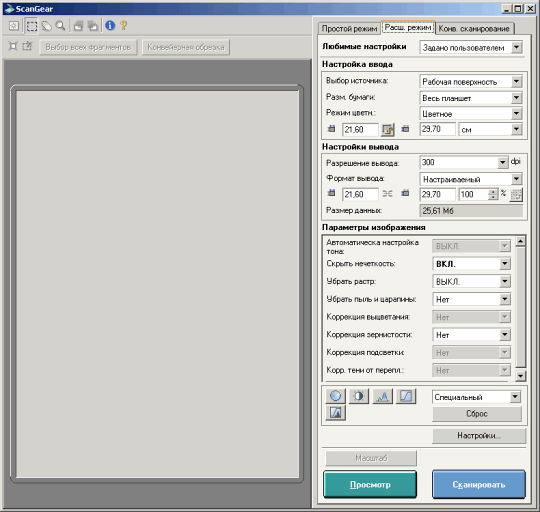Toggle the orientation switch button near width
The height and width of the screenshot is (512, 540).
pos(388,129)
